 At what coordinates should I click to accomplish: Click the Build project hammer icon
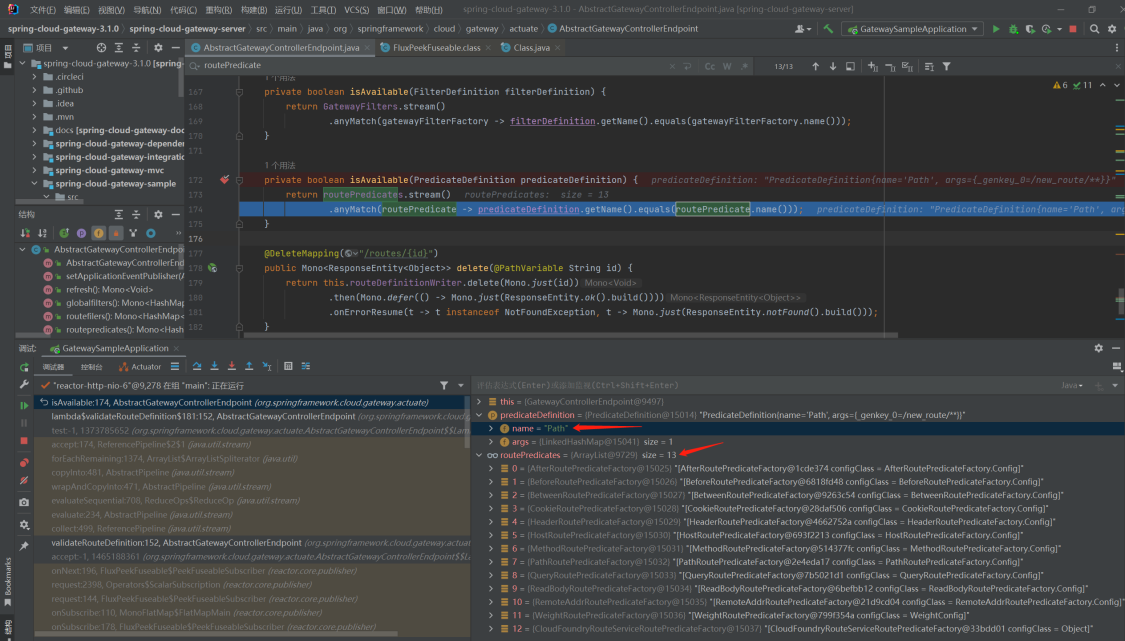pyautogui.click(x=828, y=29)
